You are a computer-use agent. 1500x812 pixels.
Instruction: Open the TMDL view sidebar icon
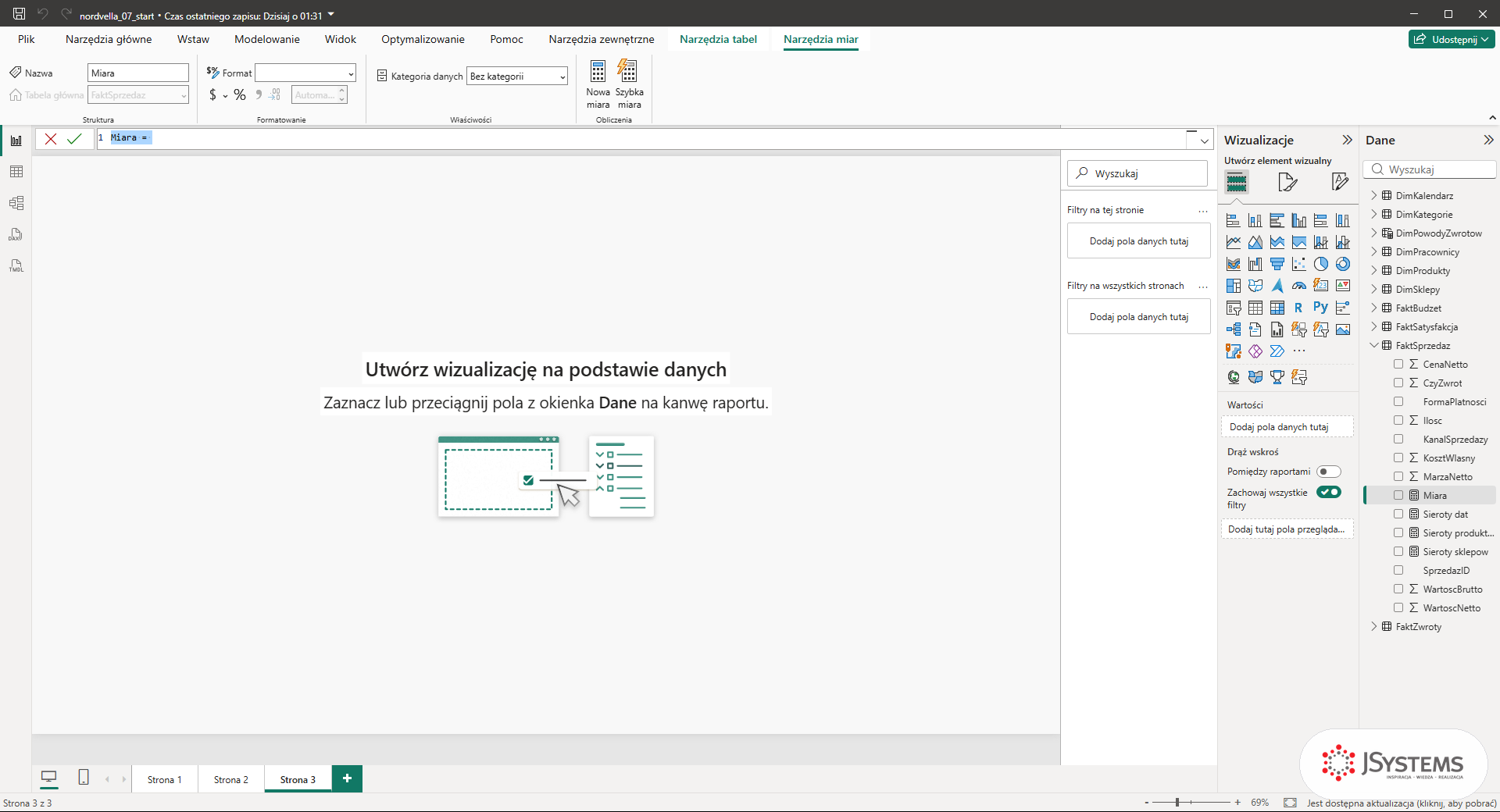tap(16, 265)
